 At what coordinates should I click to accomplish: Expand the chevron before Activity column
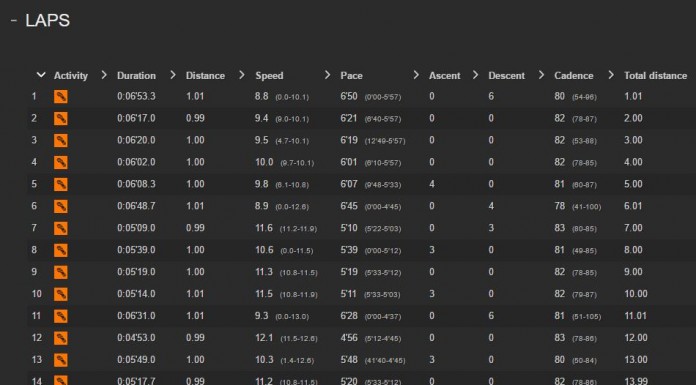[x=41, y=75]
